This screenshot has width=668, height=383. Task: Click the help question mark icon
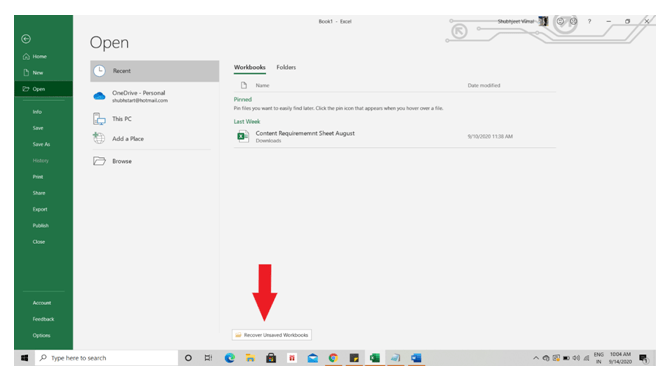point(590,21)
